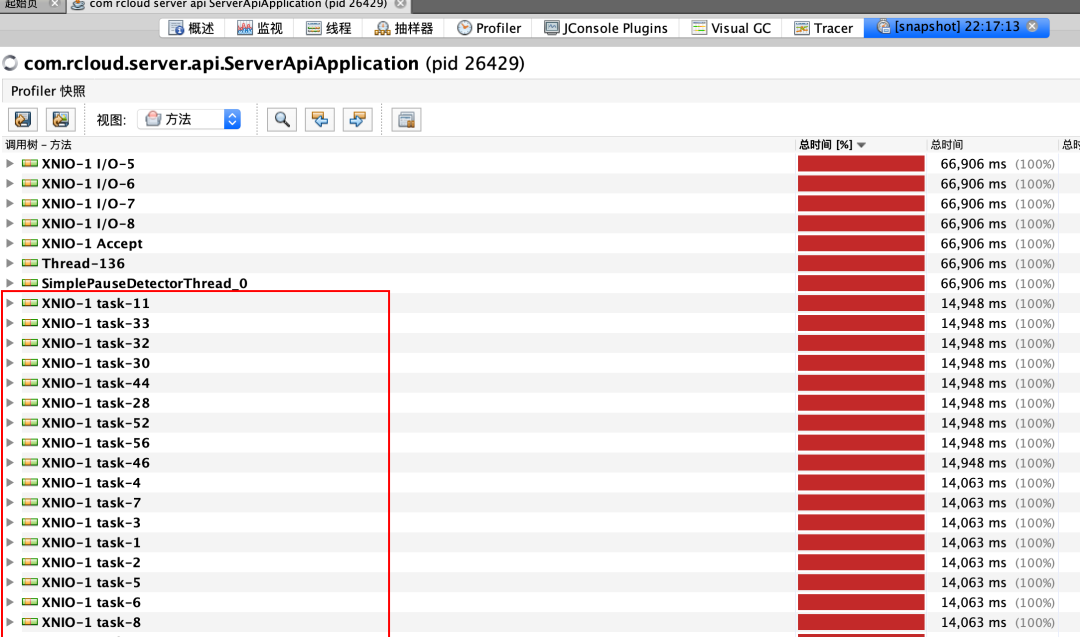Click the thread icon beside XNIO-1 task-44
This screenshot has width=1080, height=637.
click(30, 383)
